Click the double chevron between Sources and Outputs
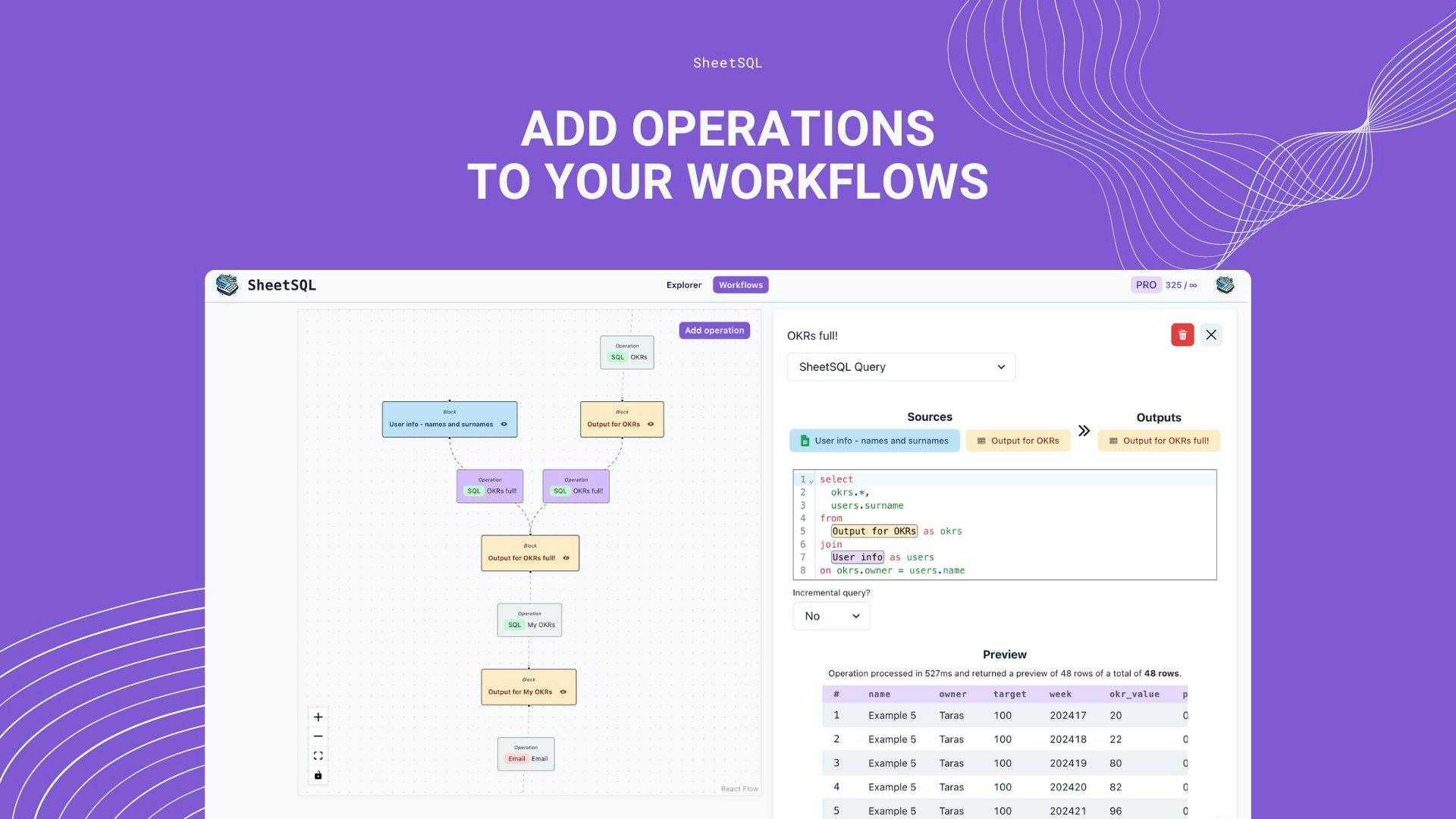Screen dimensions: 1456x819 1084,431
